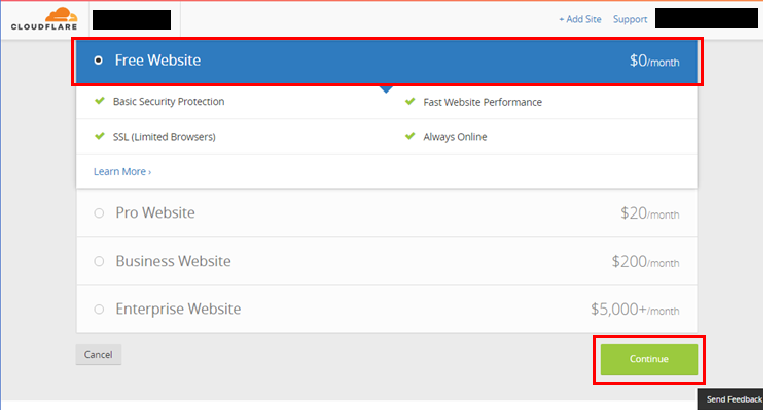Click the Business Website plan title
The width and height of the screenshot is (763, 410).
[x=173, y=261]
